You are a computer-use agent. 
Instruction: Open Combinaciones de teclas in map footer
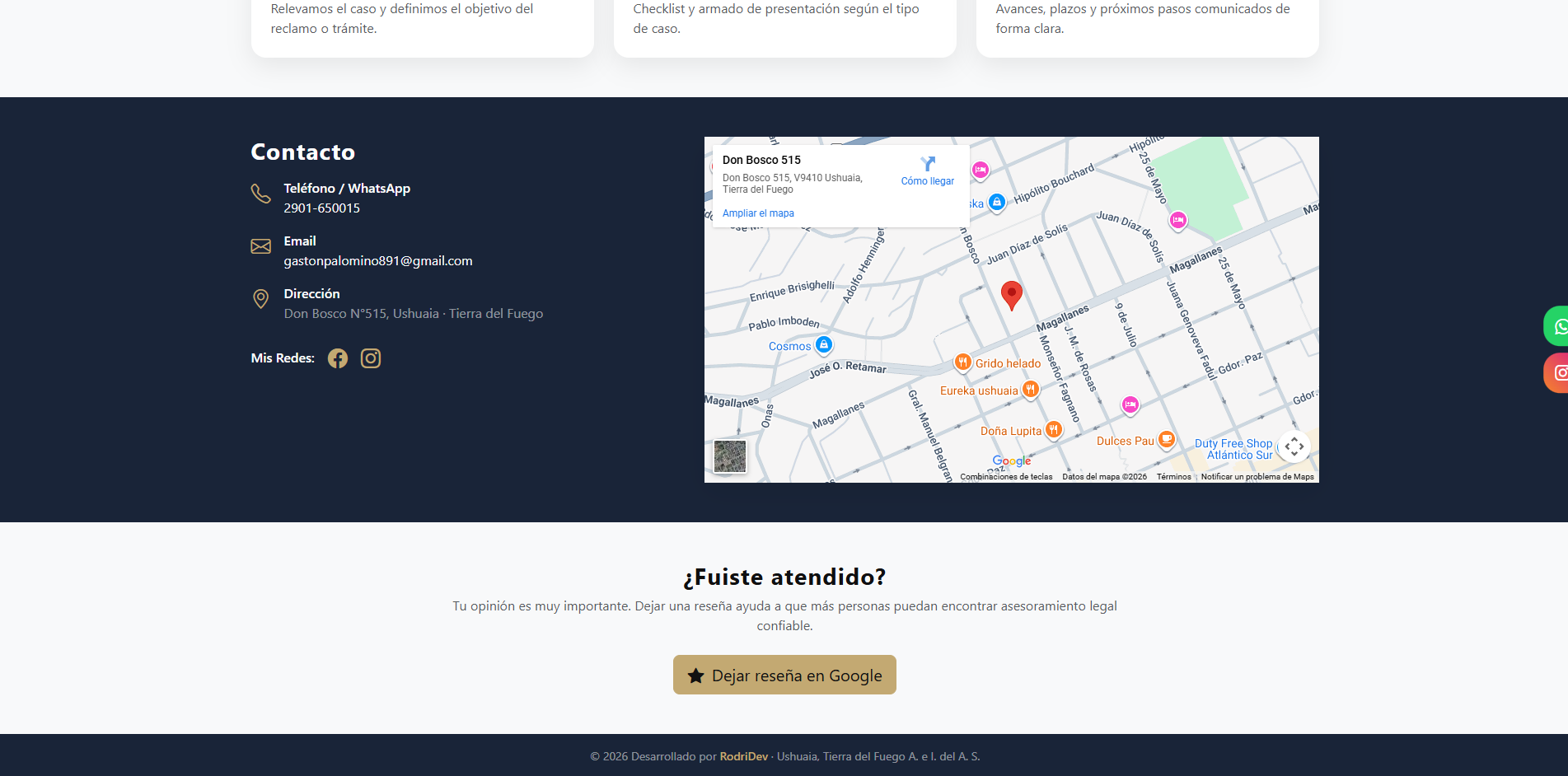click(x=1006, y=477)
